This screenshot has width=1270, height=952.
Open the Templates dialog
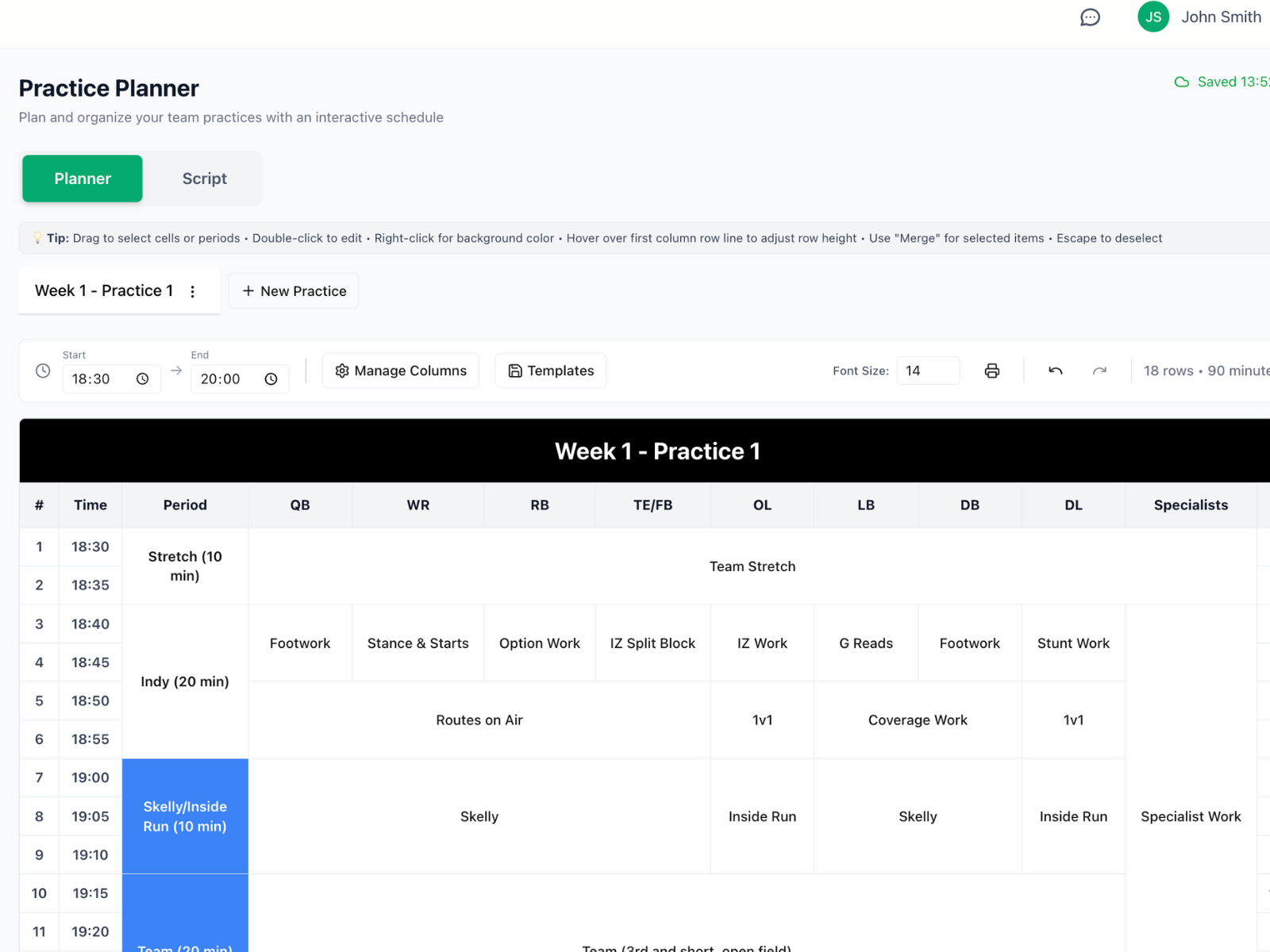click(550, 370)
